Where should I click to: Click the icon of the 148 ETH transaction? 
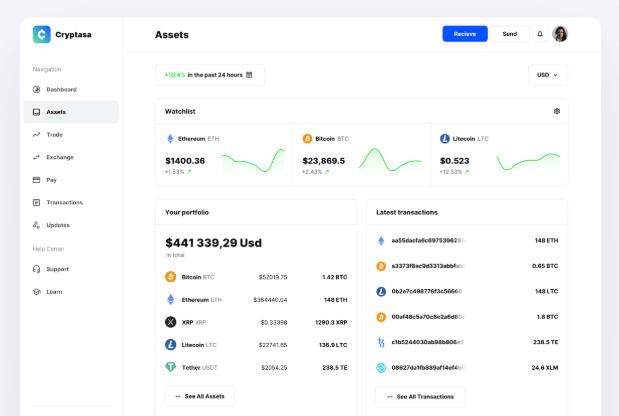click(381, 240)
